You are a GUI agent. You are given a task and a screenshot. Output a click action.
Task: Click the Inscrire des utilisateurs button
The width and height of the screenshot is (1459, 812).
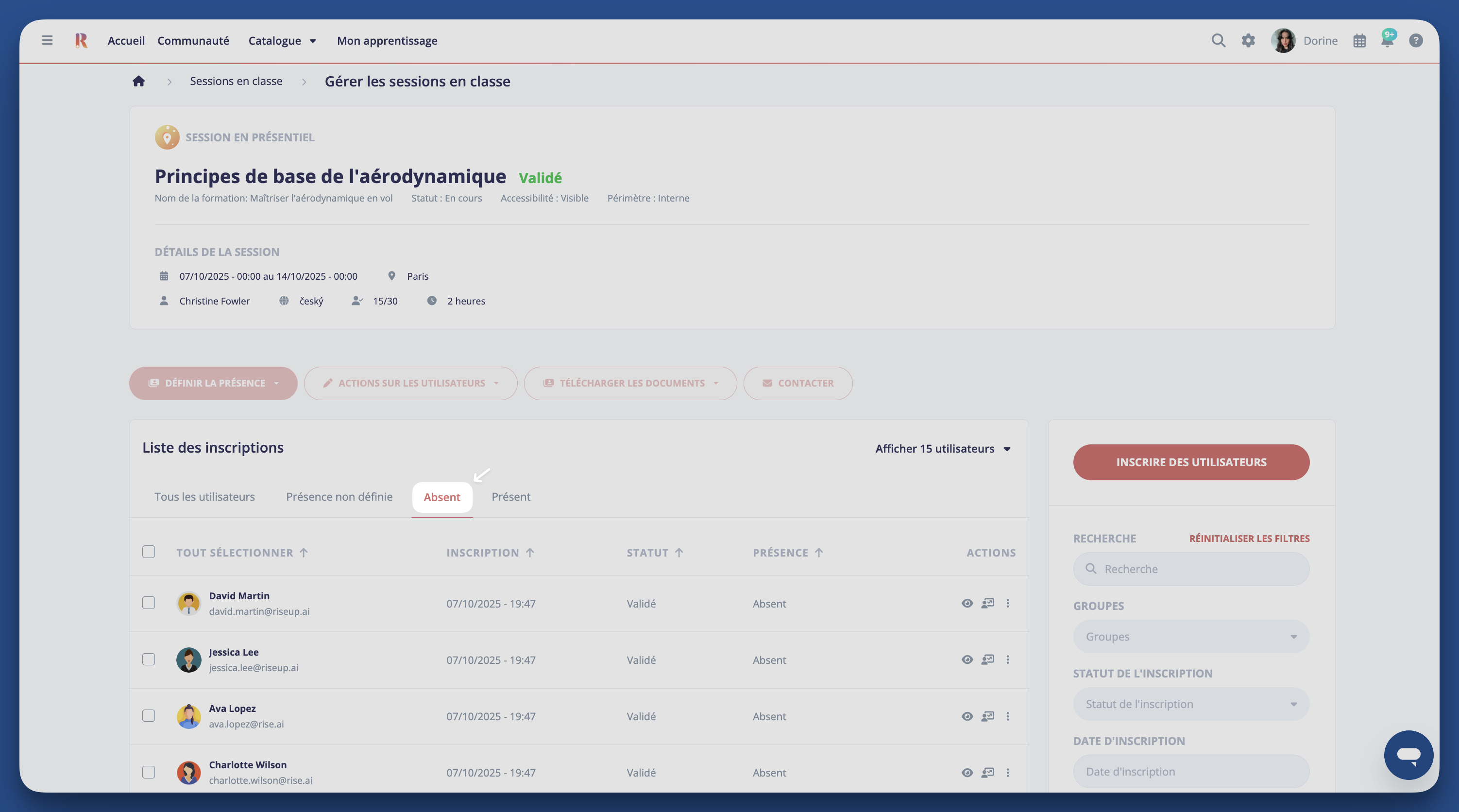coord(1190,462)
